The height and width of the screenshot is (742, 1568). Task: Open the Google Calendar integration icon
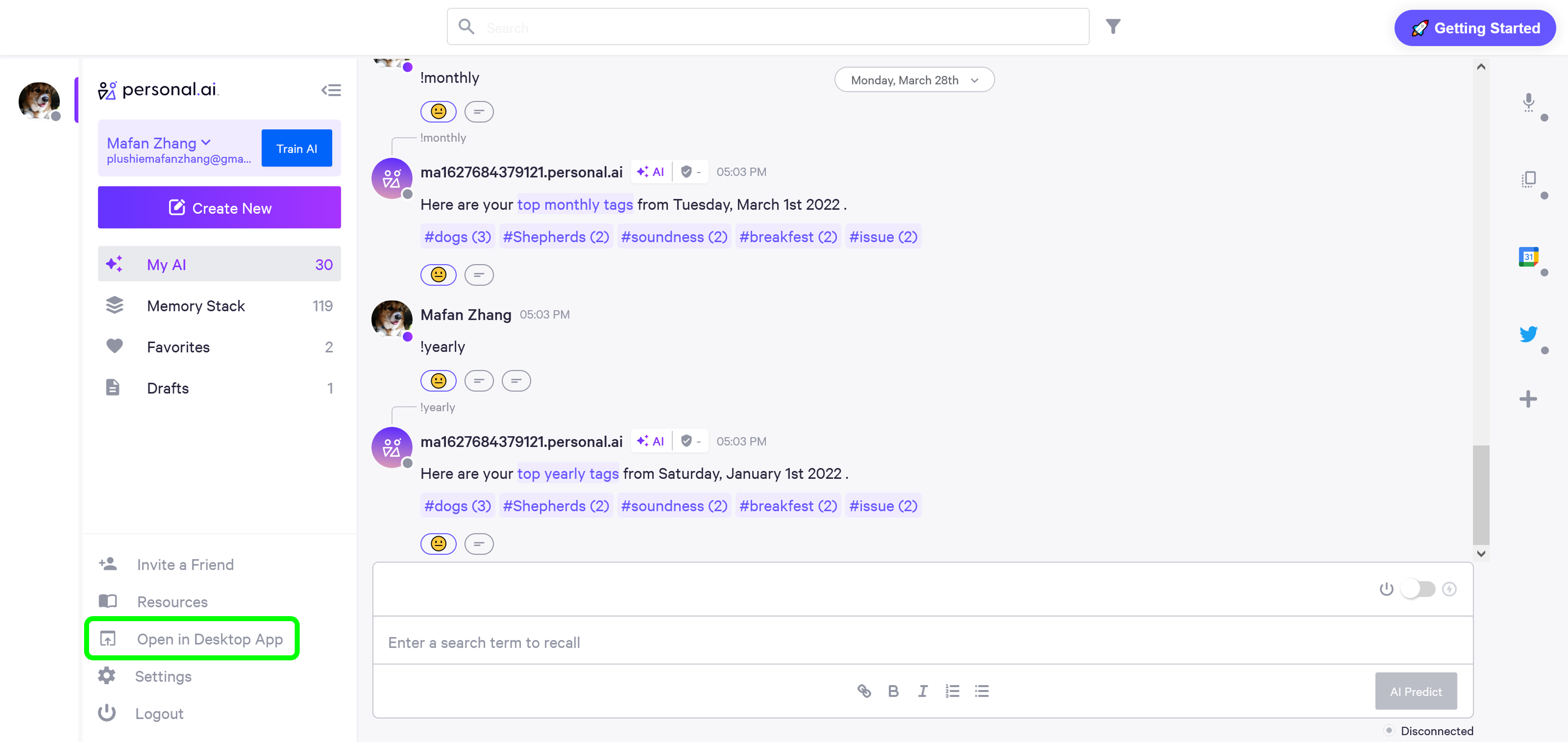click(1528, 256)
